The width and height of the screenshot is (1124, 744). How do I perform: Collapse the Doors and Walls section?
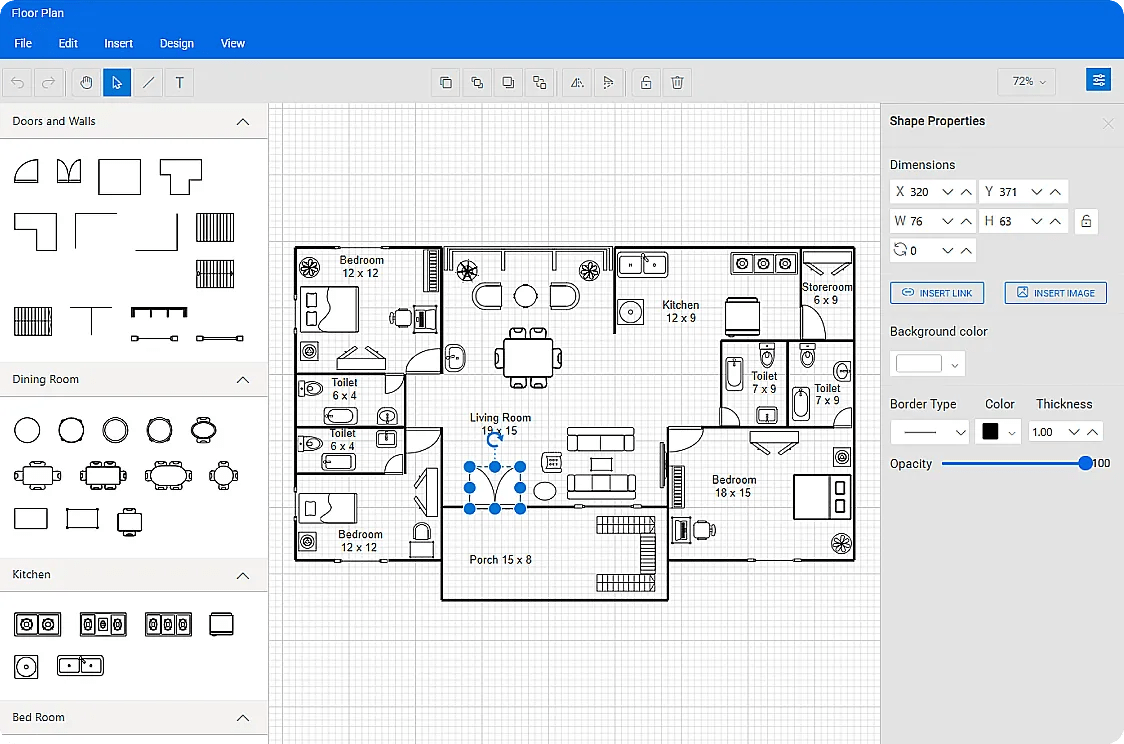[242, 121]
